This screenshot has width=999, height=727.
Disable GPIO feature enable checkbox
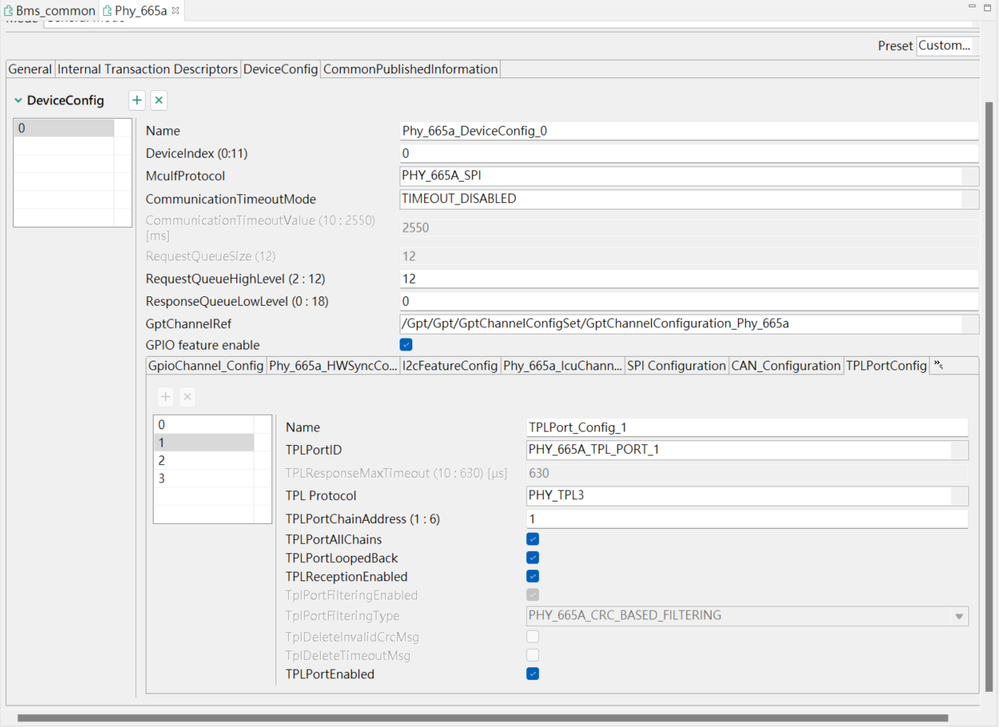[406, 345]
